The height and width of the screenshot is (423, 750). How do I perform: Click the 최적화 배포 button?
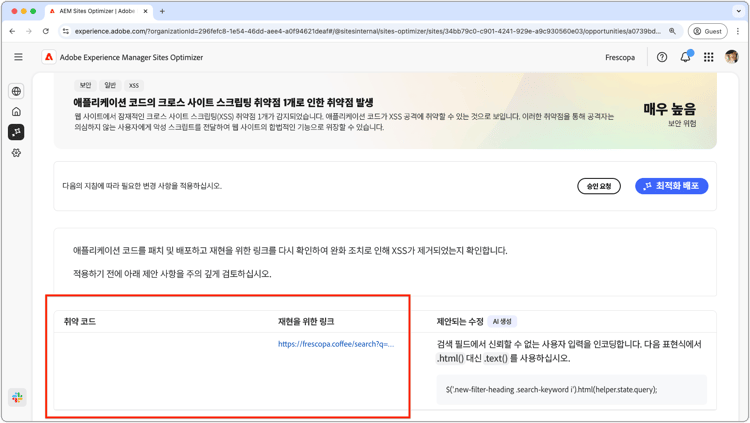(x=672, y=186)
